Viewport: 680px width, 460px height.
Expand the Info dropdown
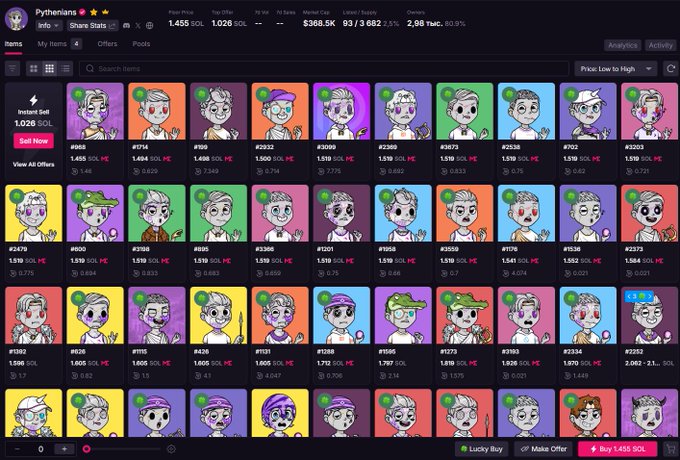[x=49, y=26]
